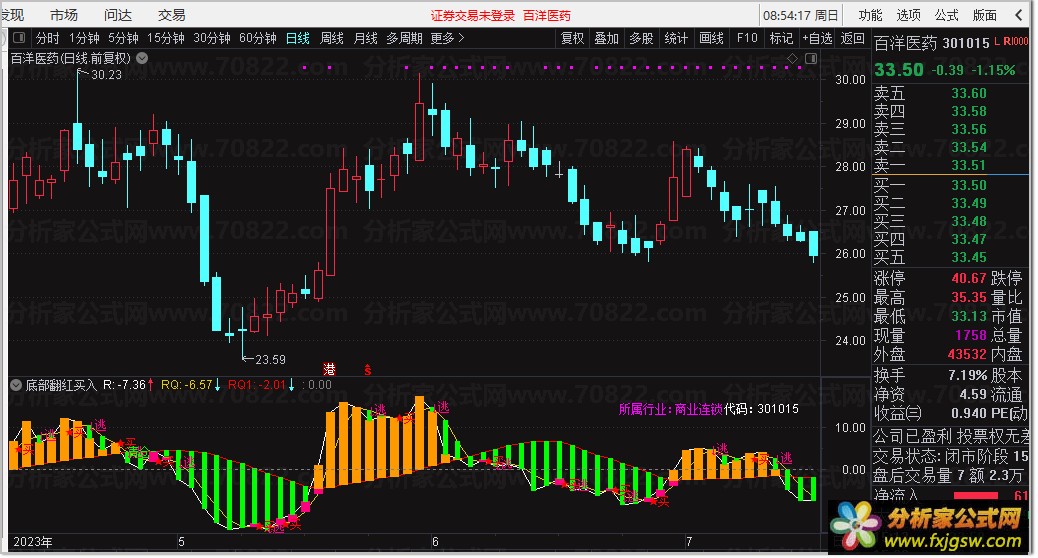
Task: Click the 卖五 price 33.60
Action: coord(969,93)
